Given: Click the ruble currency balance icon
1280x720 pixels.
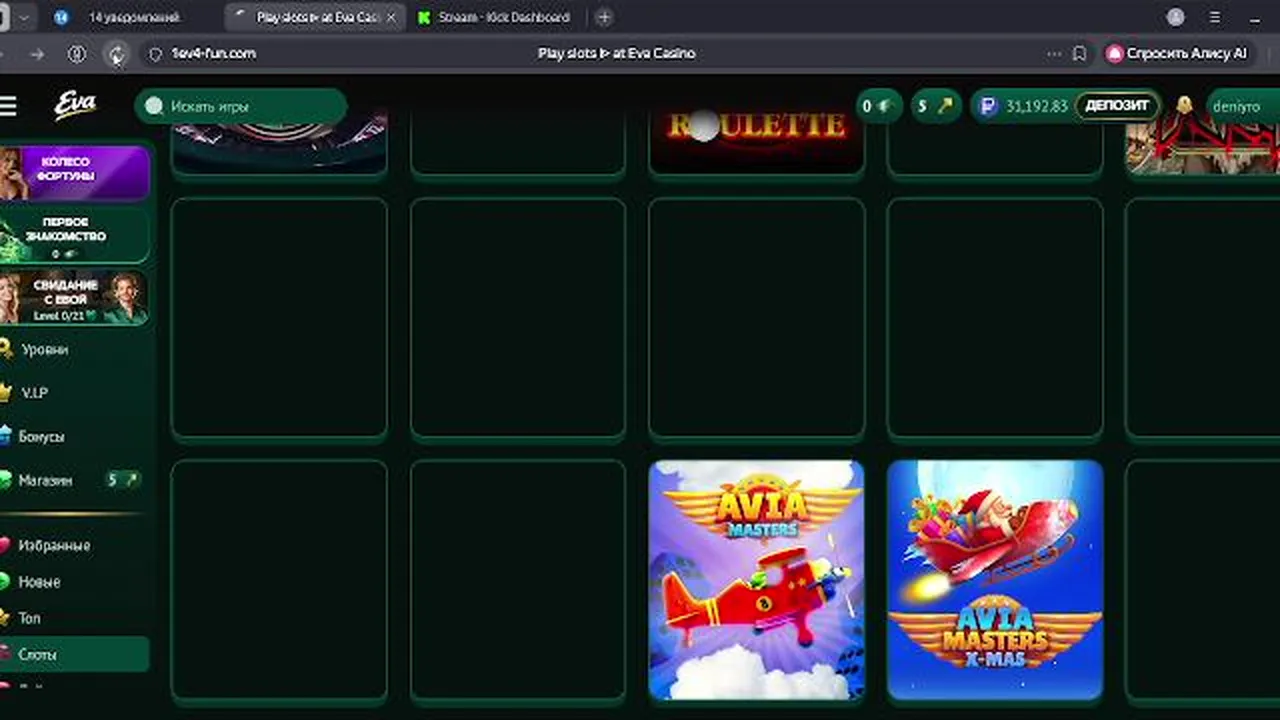Looking at the screenshot, I should pos(988,106).
